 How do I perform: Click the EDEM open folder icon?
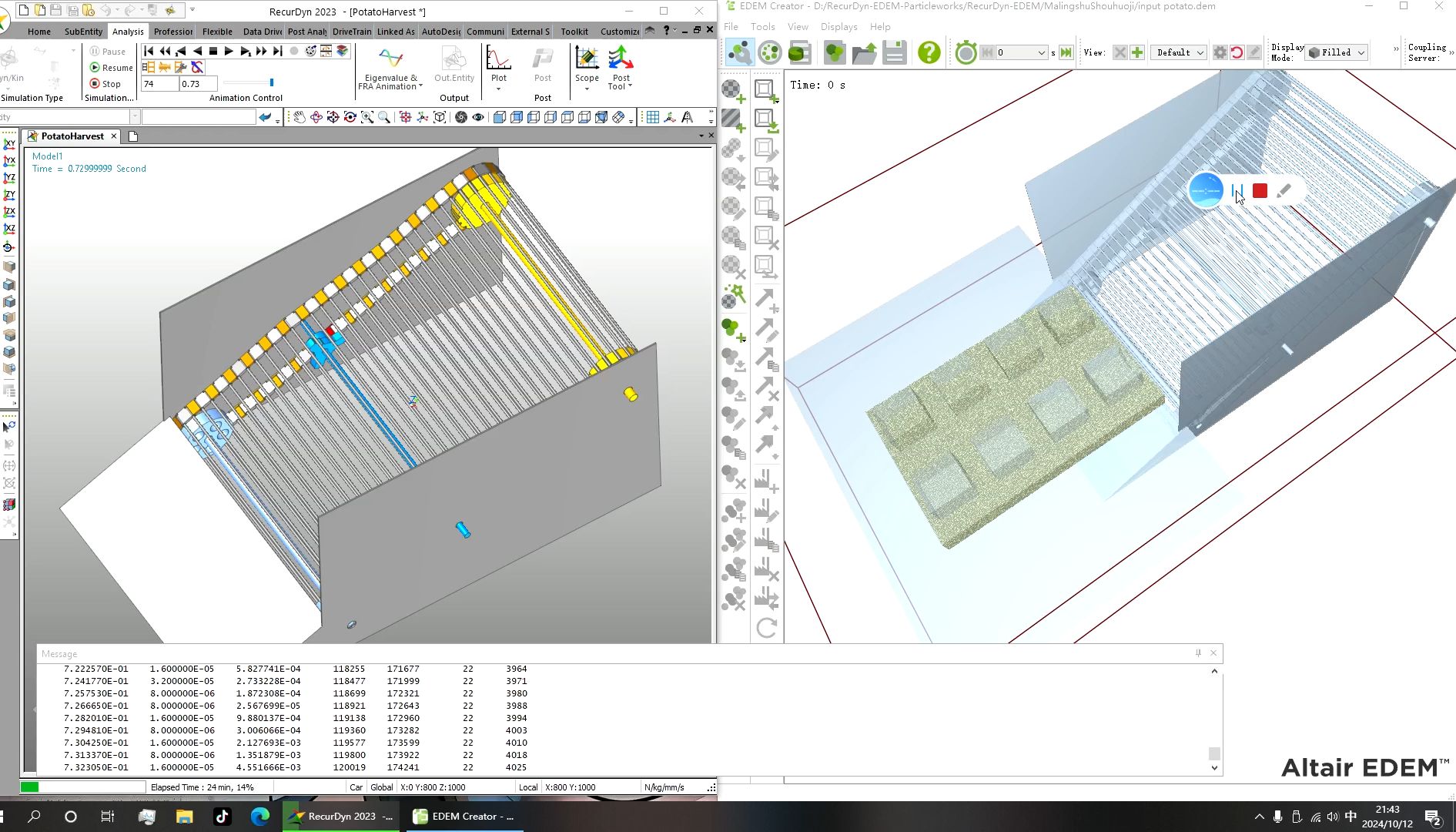pos(864,52)
